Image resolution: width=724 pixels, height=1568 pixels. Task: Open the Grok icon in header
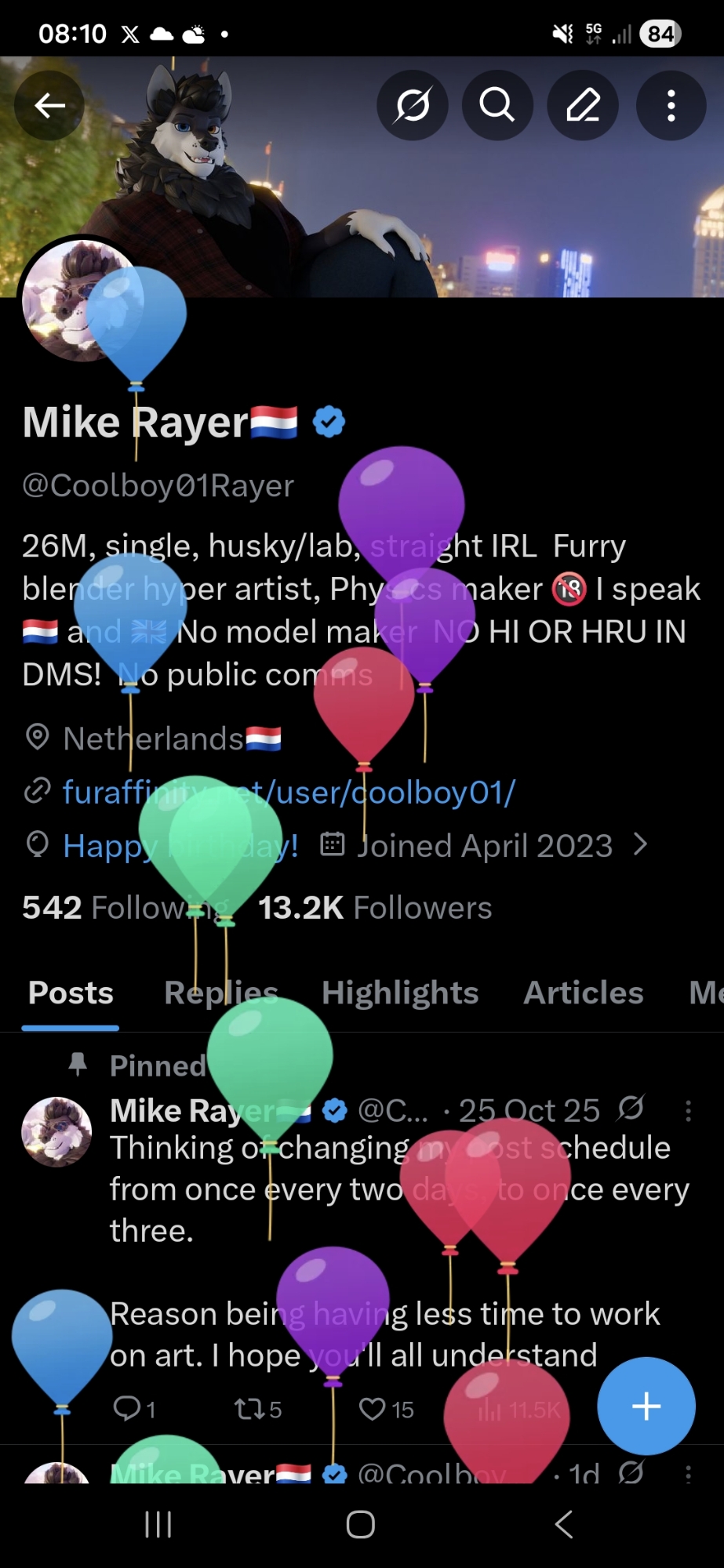[x=413, y=105]
